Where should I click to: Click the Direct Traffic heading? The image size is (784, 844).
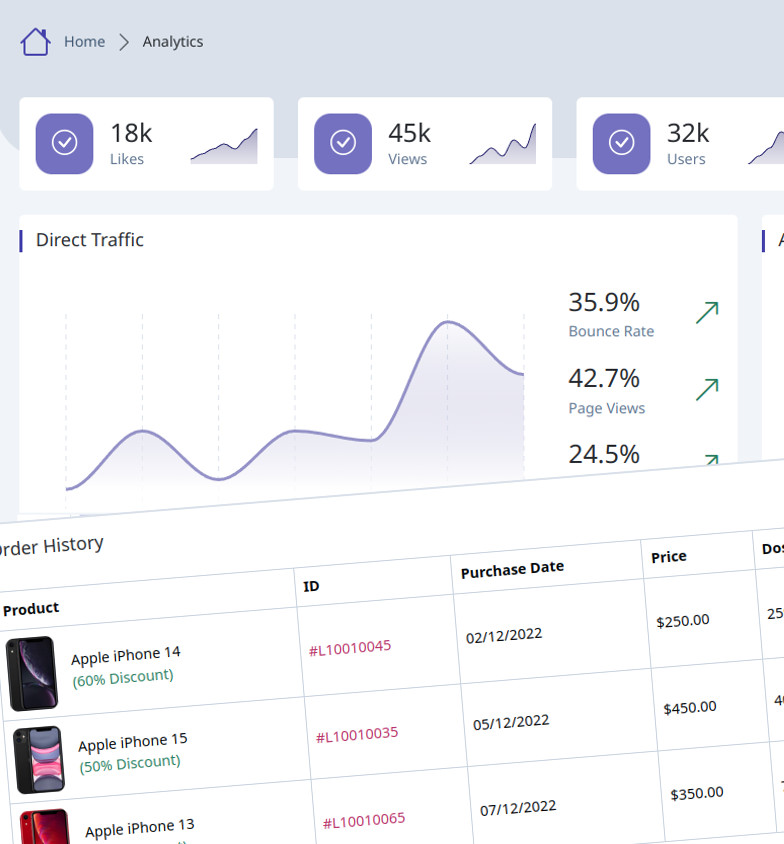click(x=90, y=240)
